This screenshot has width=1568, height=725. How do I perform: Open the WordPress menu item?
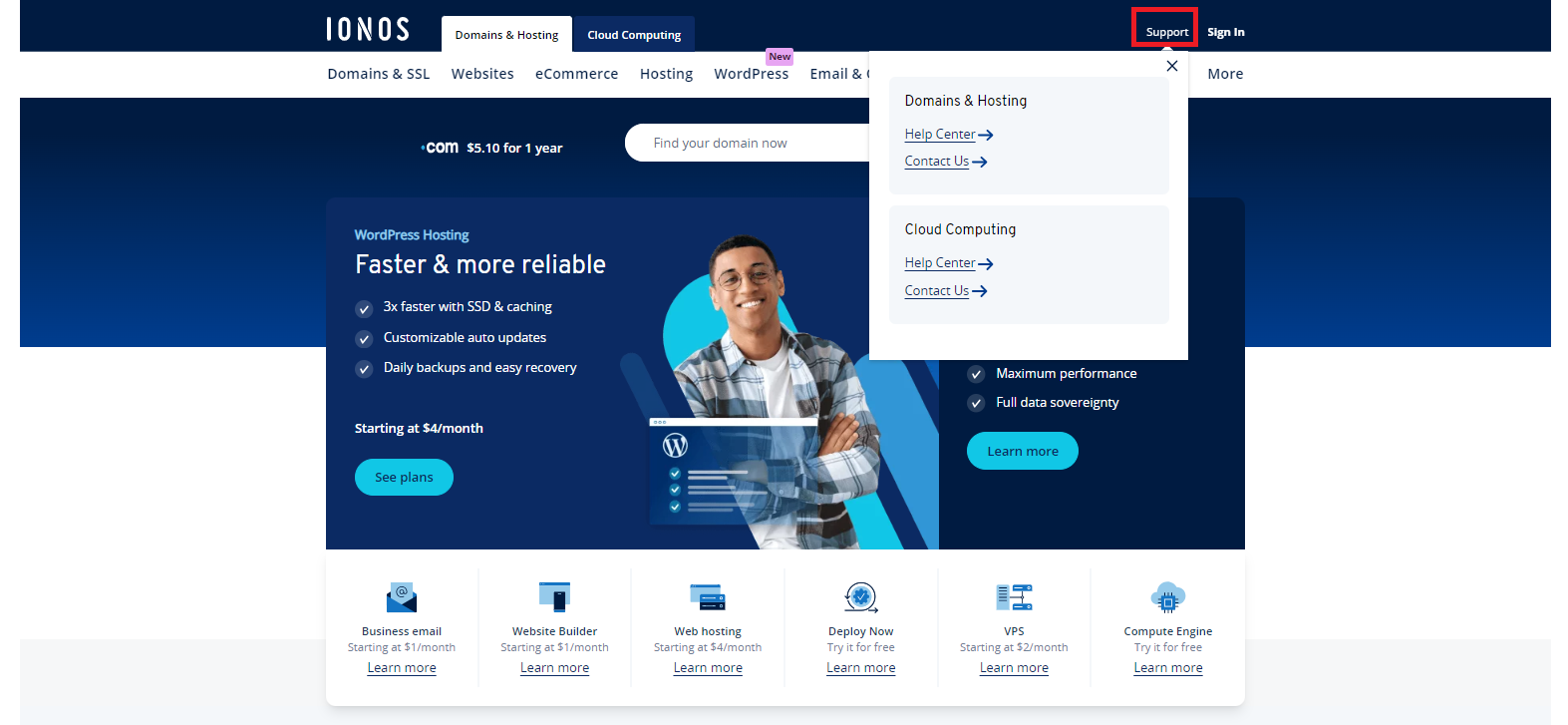(x=752, y=74)
